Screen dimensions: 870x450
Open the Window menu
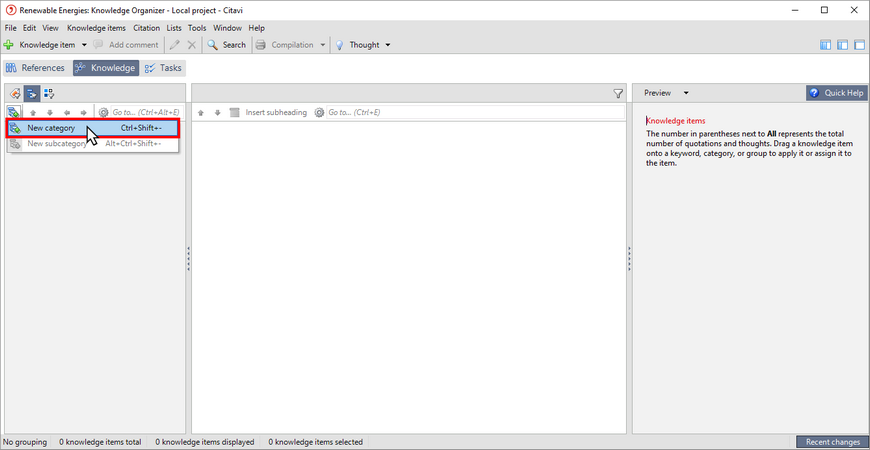pyautogui.click(x=227, y=28)
